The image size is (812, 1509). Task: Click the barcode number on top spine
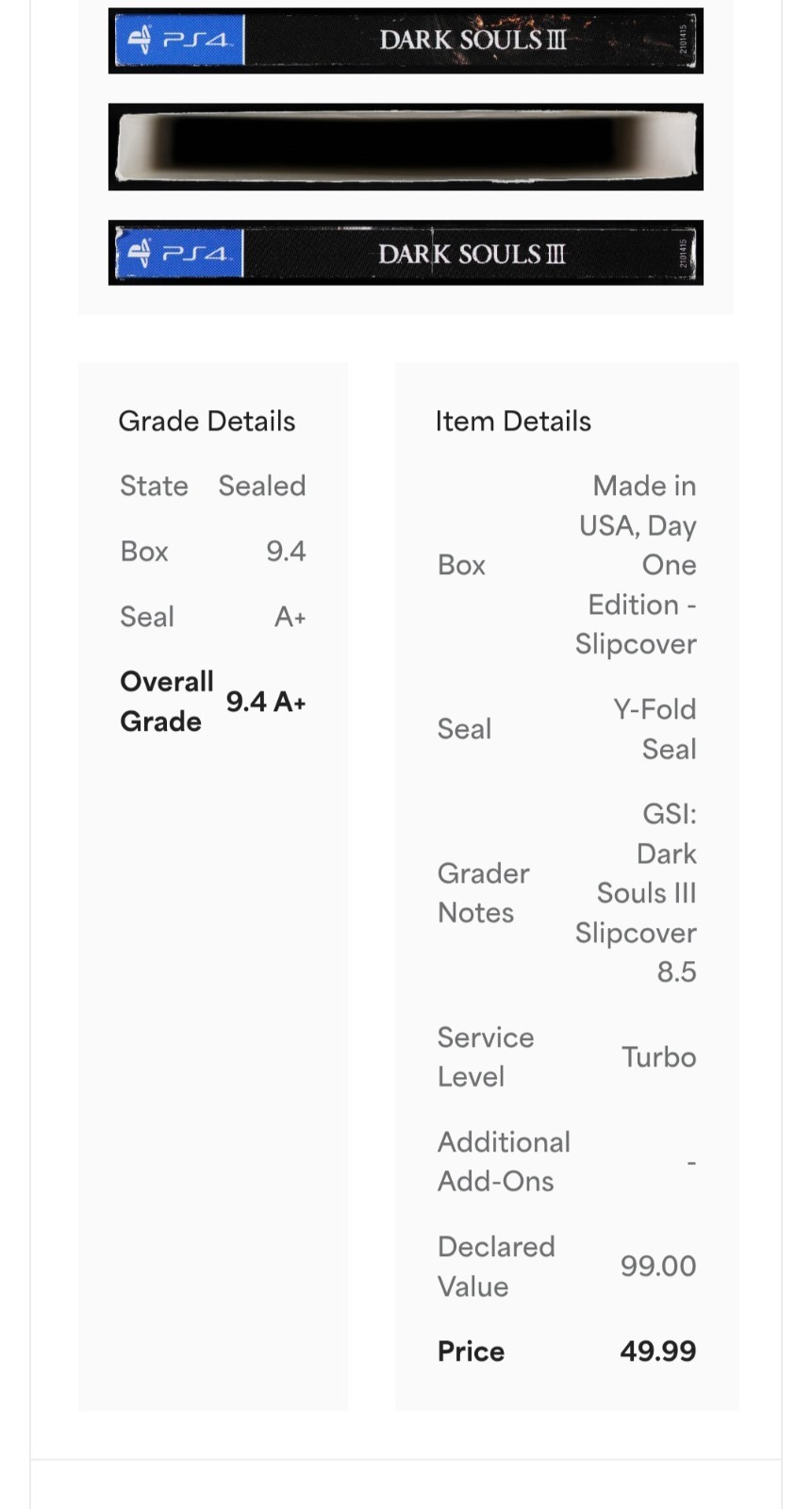[685, 41]
